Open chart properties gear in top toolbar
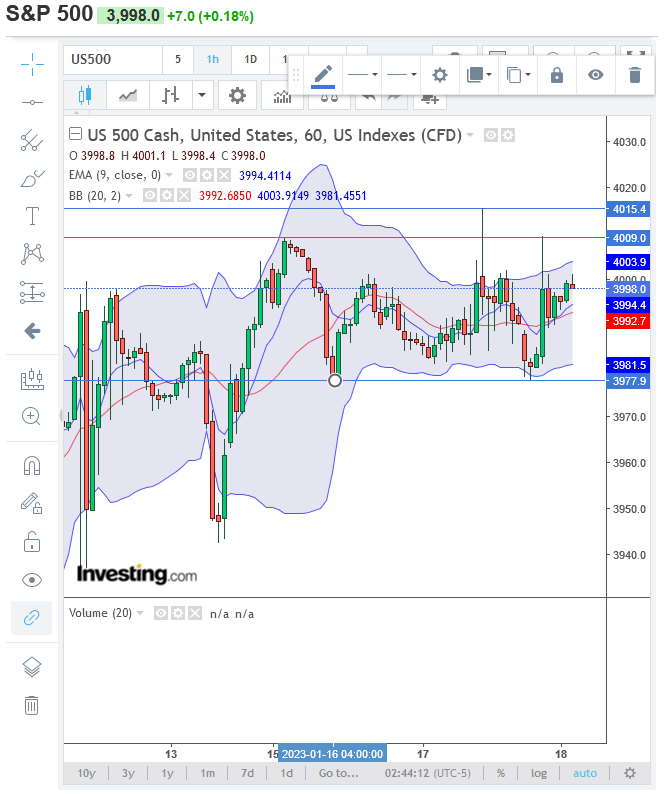This screenshot has height=794, width=665. (x=237, y=95)
